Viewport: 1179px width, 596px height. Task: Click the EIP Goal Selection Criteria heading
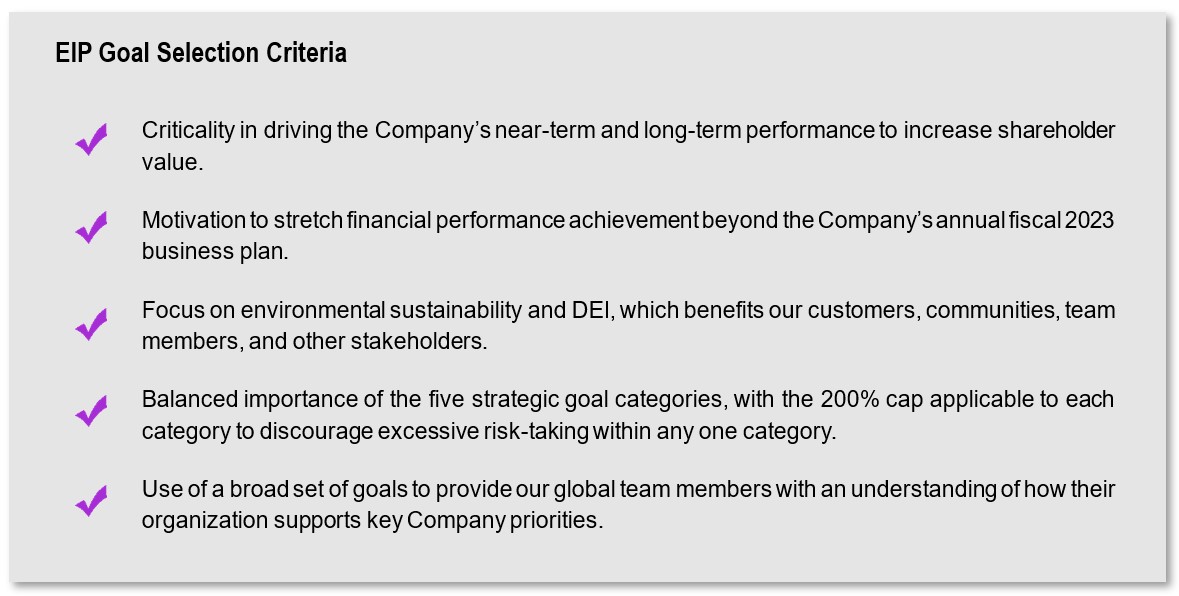coord(201,53)
